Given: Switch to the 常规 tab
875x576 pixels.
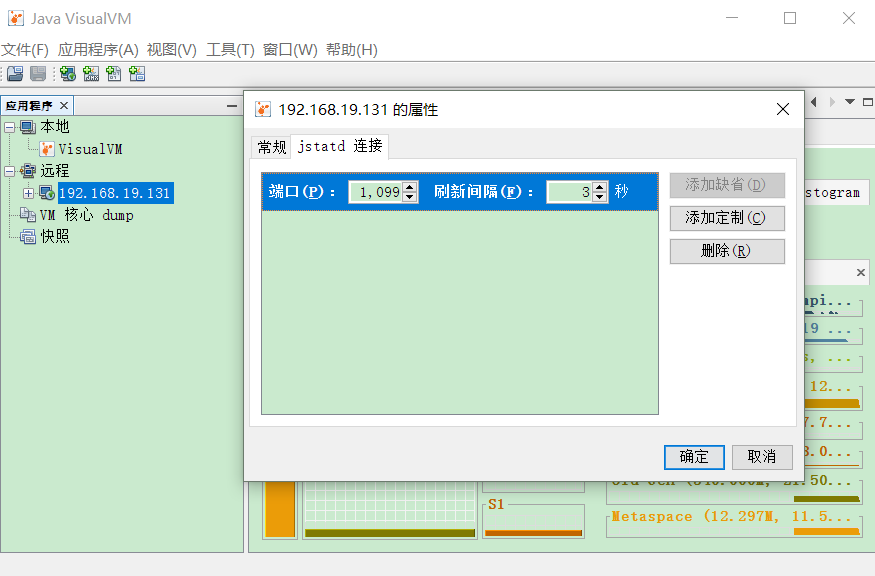Looking at the screenshot, I should pyautogui.click(x=272, y=147).
